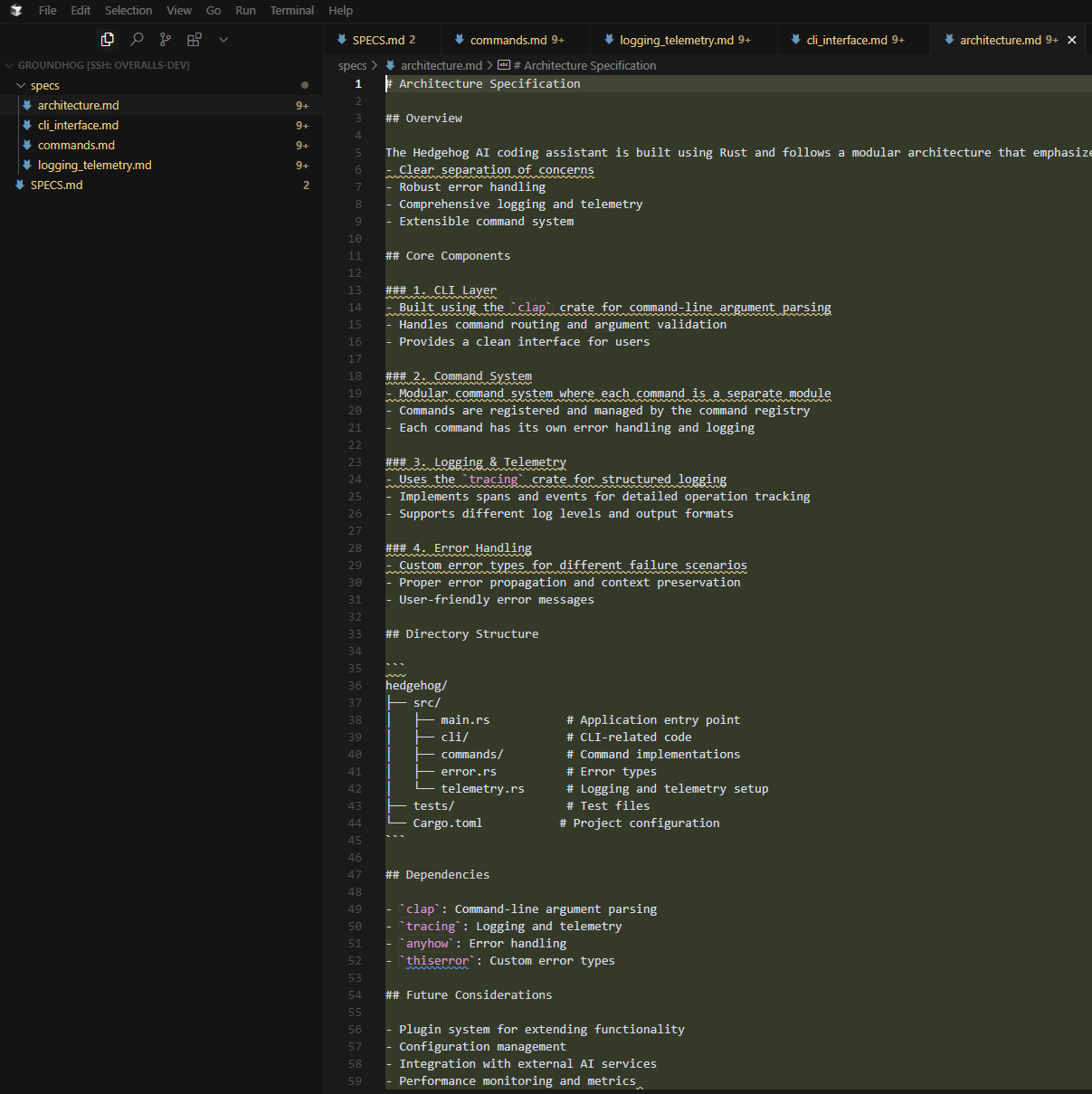Close the architecture.md editor tab
This screenshot has width=1092, height=1094.
pos(1072,39)
